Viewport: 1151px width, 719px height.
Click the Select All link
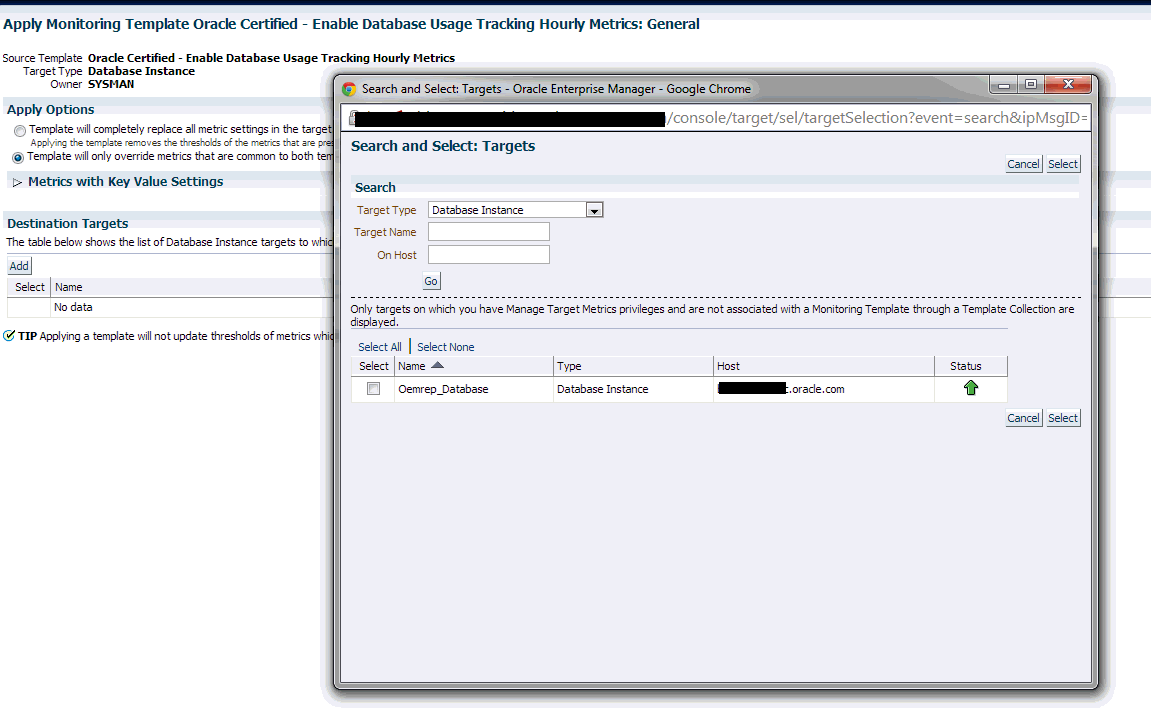380,347
